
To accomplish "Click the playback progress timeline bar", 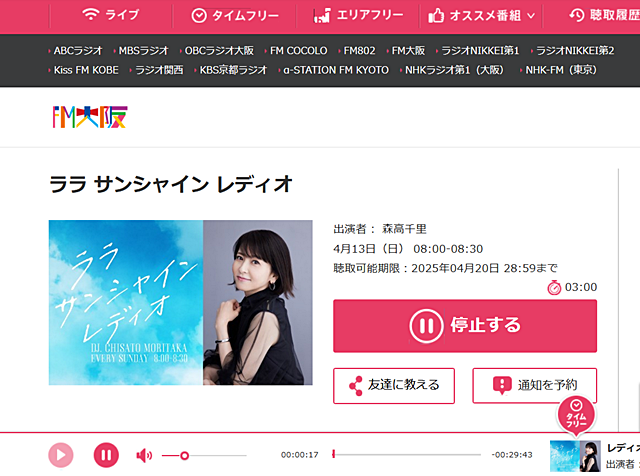I will [x=407, y=454].
